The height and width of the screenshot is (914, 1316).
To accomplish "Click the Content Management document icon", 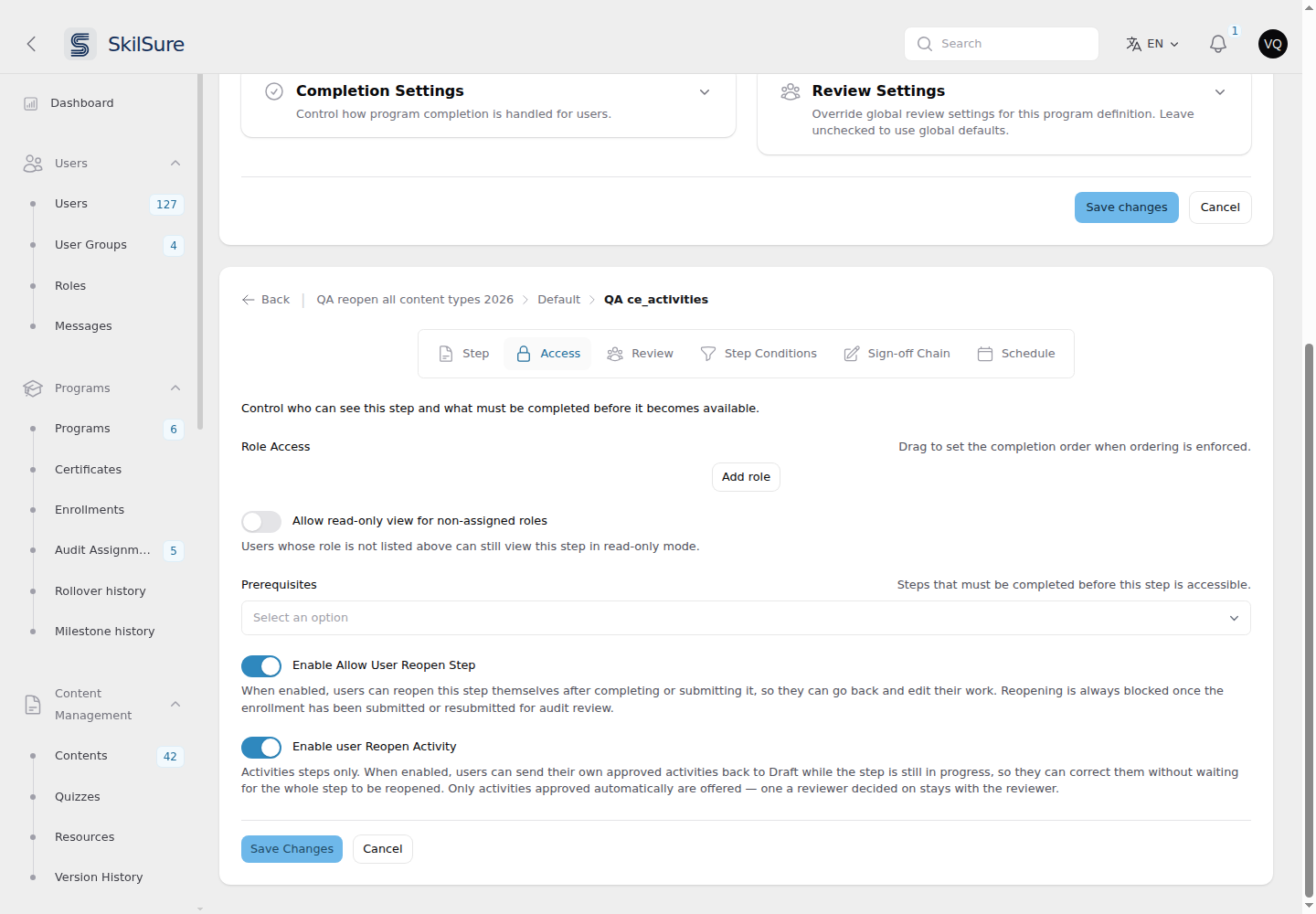I will [33, 705].
